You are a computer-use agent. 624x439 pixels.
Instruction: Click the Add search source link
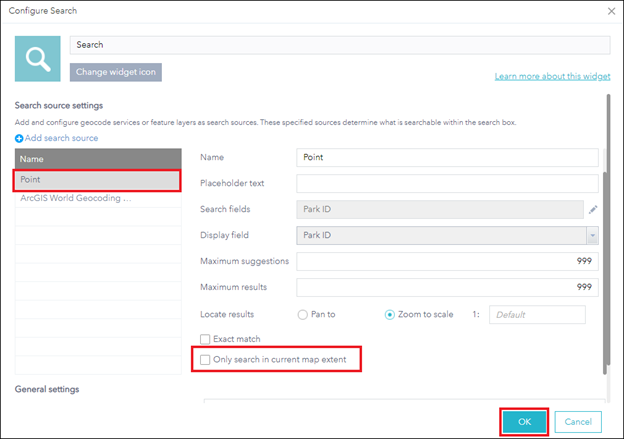point(62,138)
